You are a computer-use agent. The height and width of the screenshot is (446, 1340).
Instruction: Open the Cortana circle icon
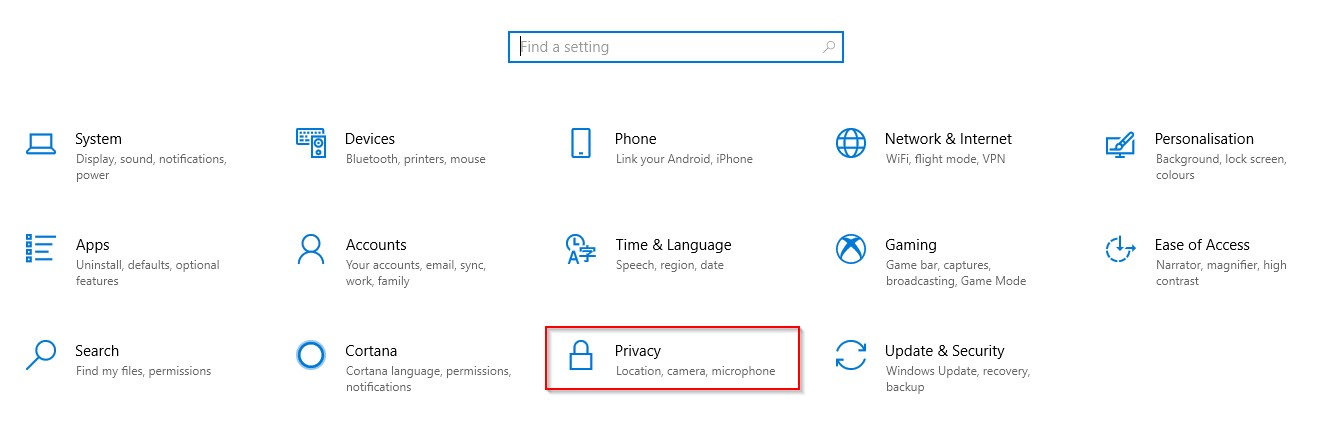(x=311, y=355)
